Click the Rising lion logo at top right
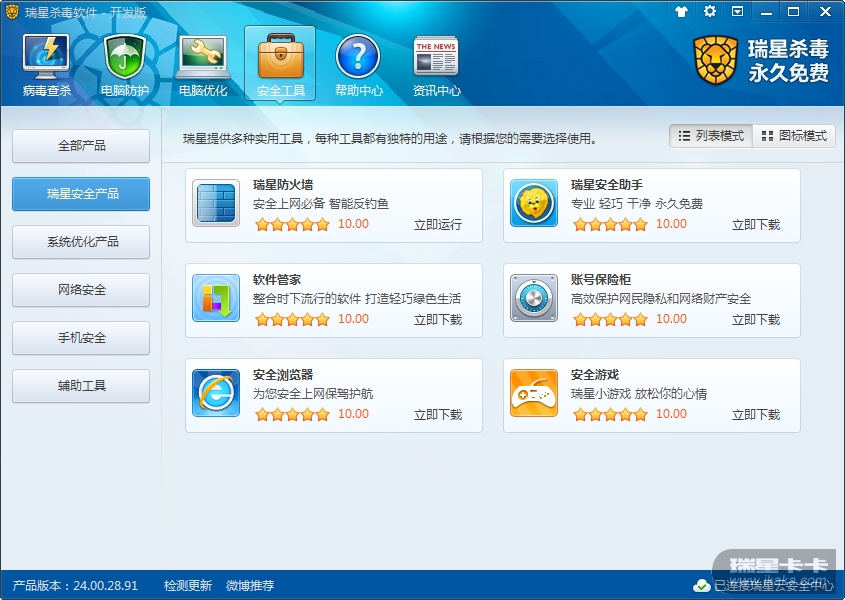Viewport: 845px width, 600px height. click(x=715, y=60)
